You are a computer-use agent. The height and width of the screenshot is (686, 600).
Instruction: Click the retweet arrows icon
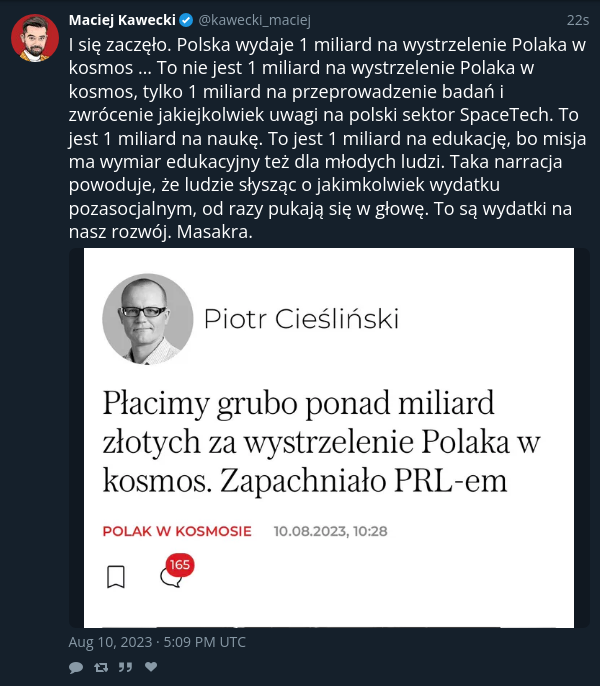click(101, 667)
